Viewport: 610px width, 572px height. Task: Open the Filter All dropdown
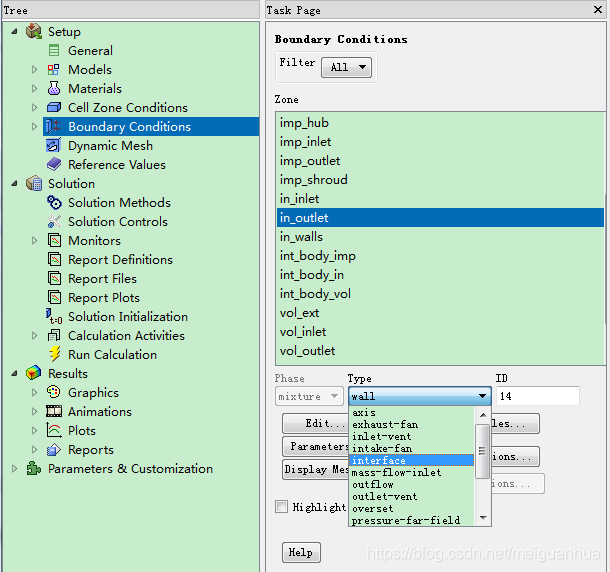(346, 67)
